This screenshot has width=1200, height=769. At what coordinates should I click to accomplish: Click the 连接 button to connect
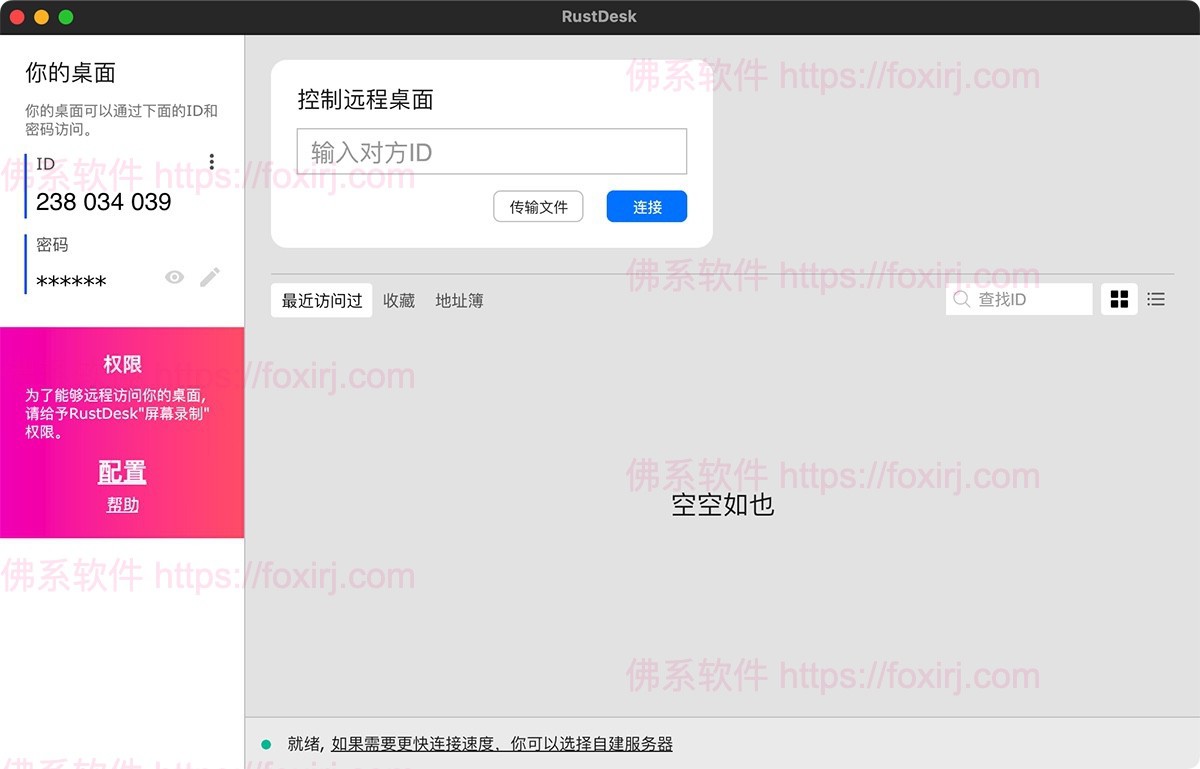(x=645, y=206)
